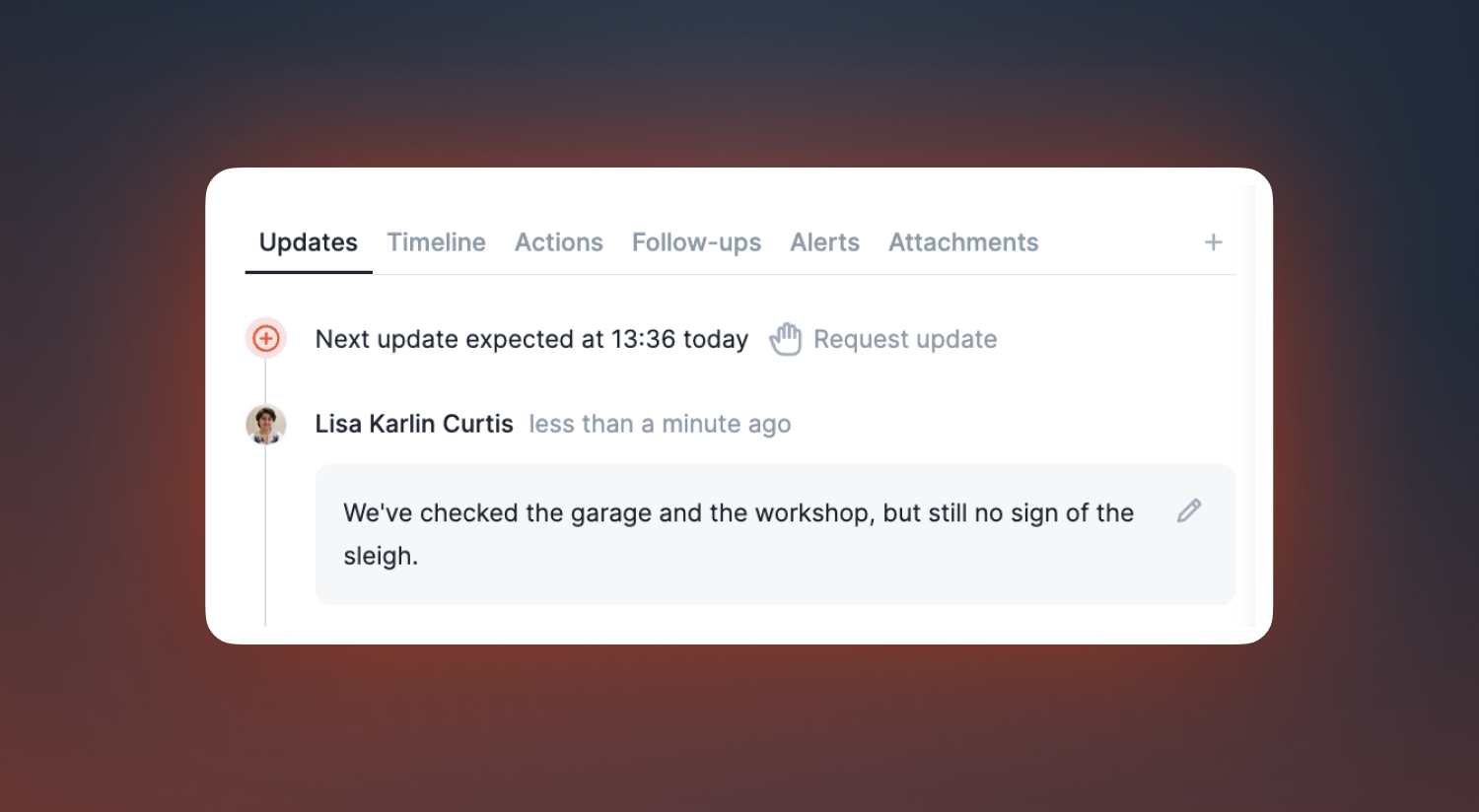The image size is (1479, 812).
Task: Click the Request update link
Action: [x=905, y=339]
